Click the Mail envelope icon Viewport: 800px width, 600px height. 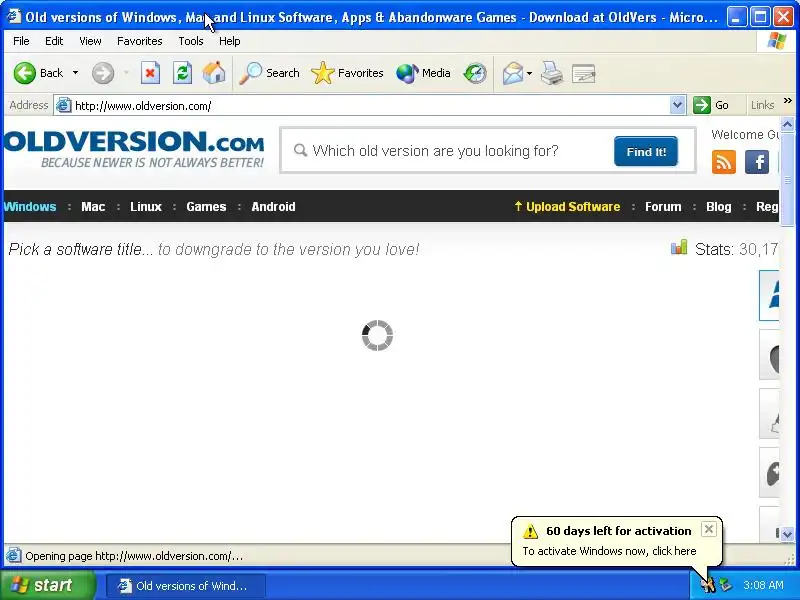[513, 73]
